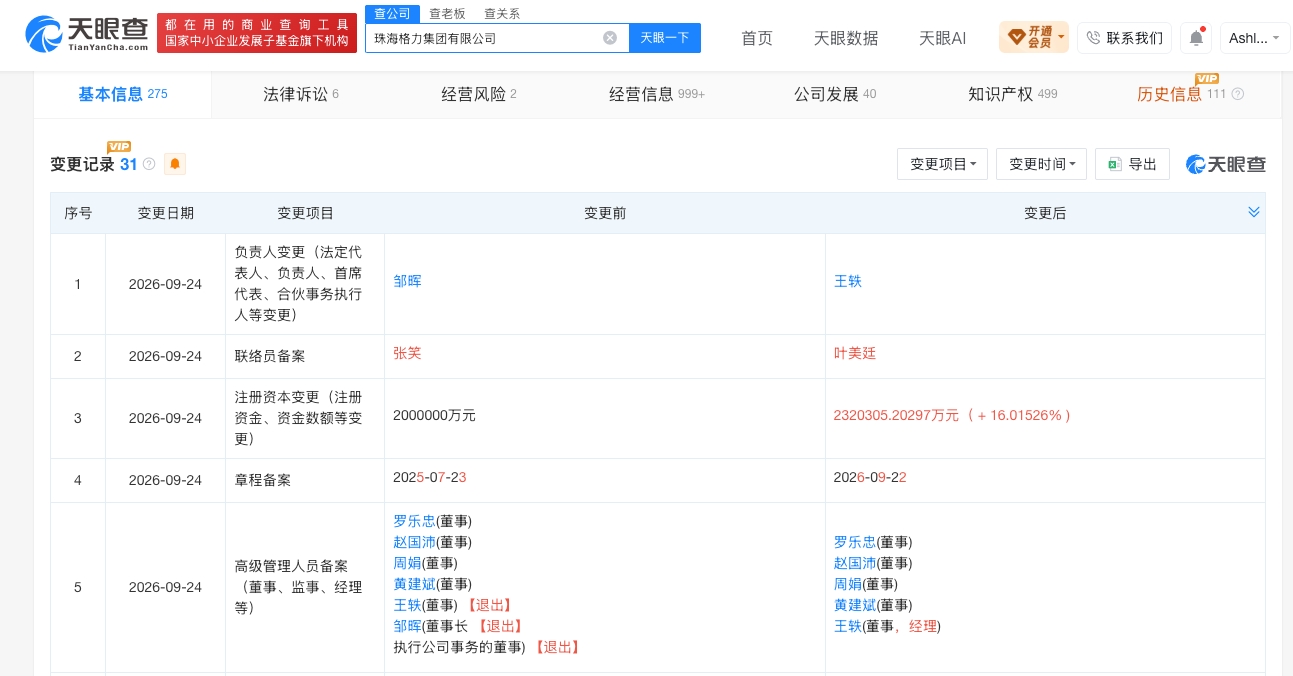Click the 变更项目 column header
The image size is (1293, 676).
pos(305,213)
